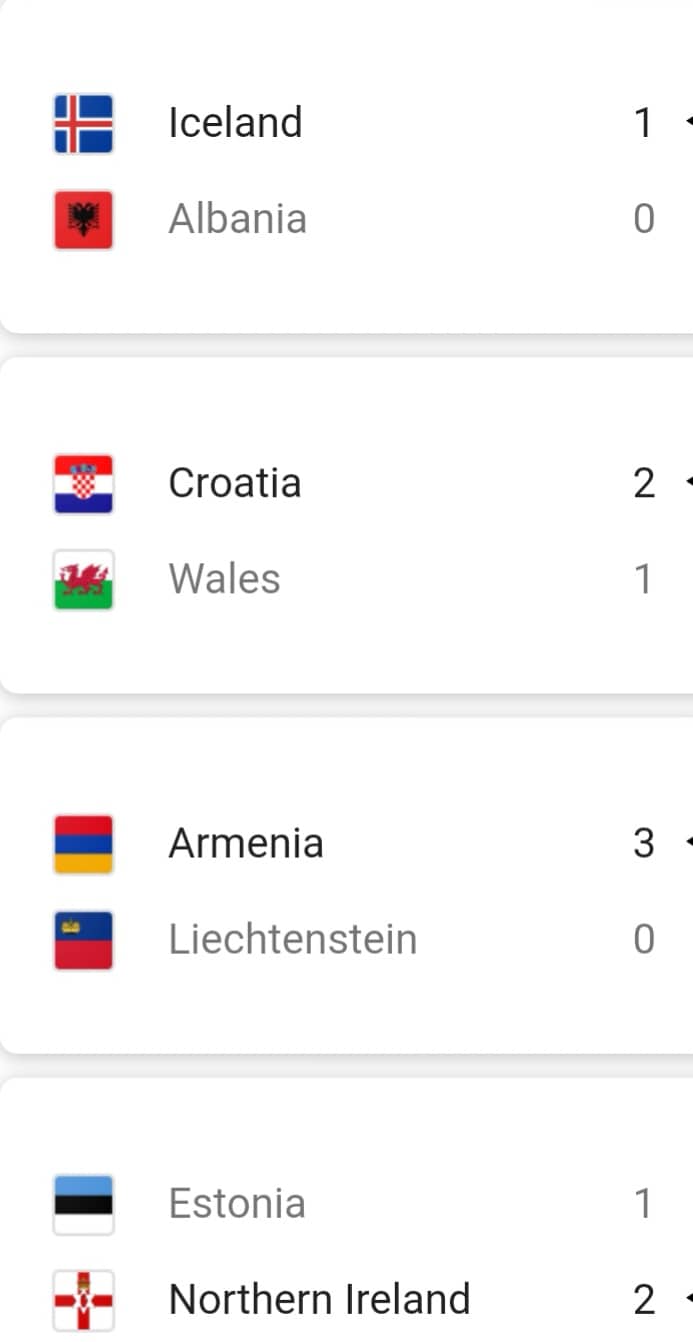Tap the Northern Ireland flag icon

(83, 1299)
